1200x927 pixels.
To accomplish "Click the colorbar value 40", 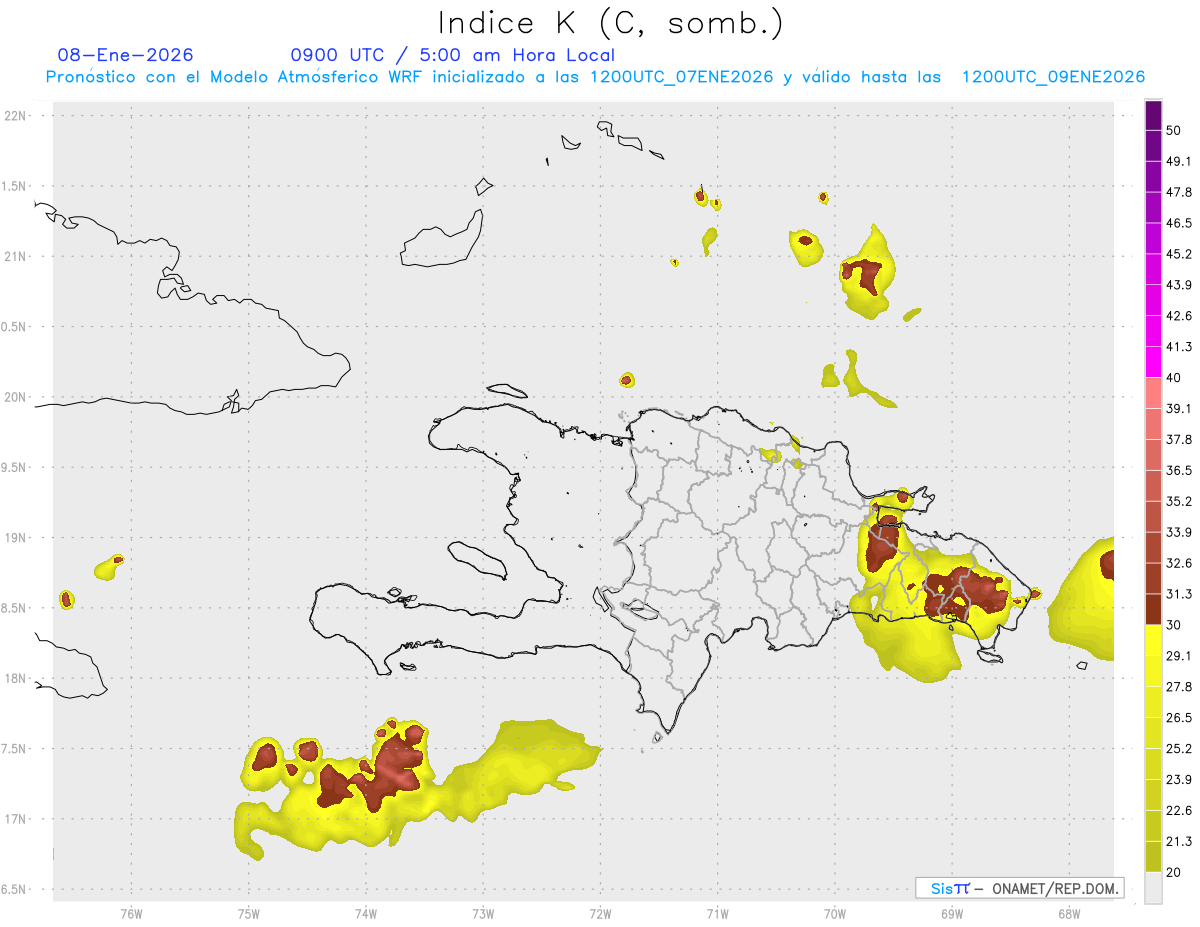I will coord(1175,378).
